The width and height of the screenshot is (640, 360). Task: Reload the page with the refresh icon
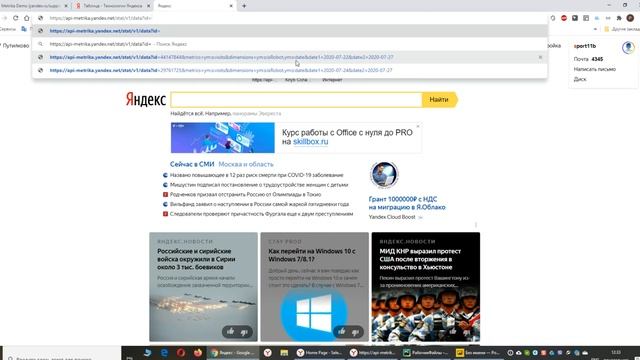(x=16, y=18)
